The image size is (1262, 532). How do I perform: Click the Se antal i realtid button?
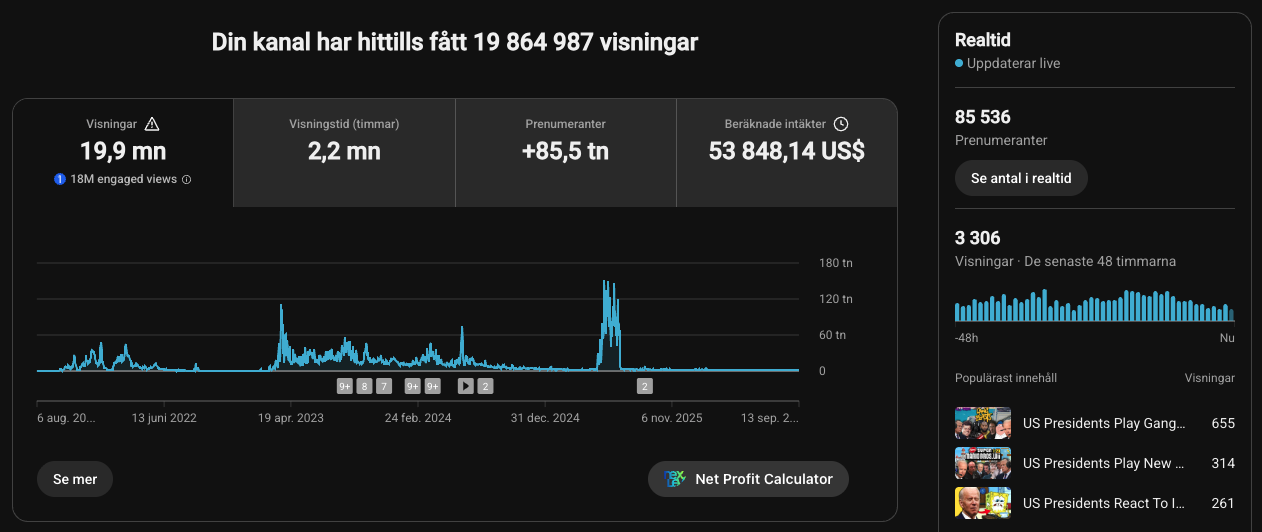click(1021, 178)
